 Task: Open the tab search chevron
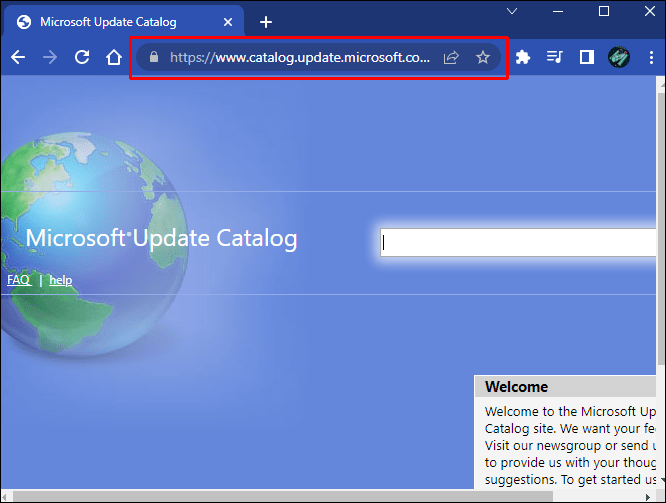(512, 11)
